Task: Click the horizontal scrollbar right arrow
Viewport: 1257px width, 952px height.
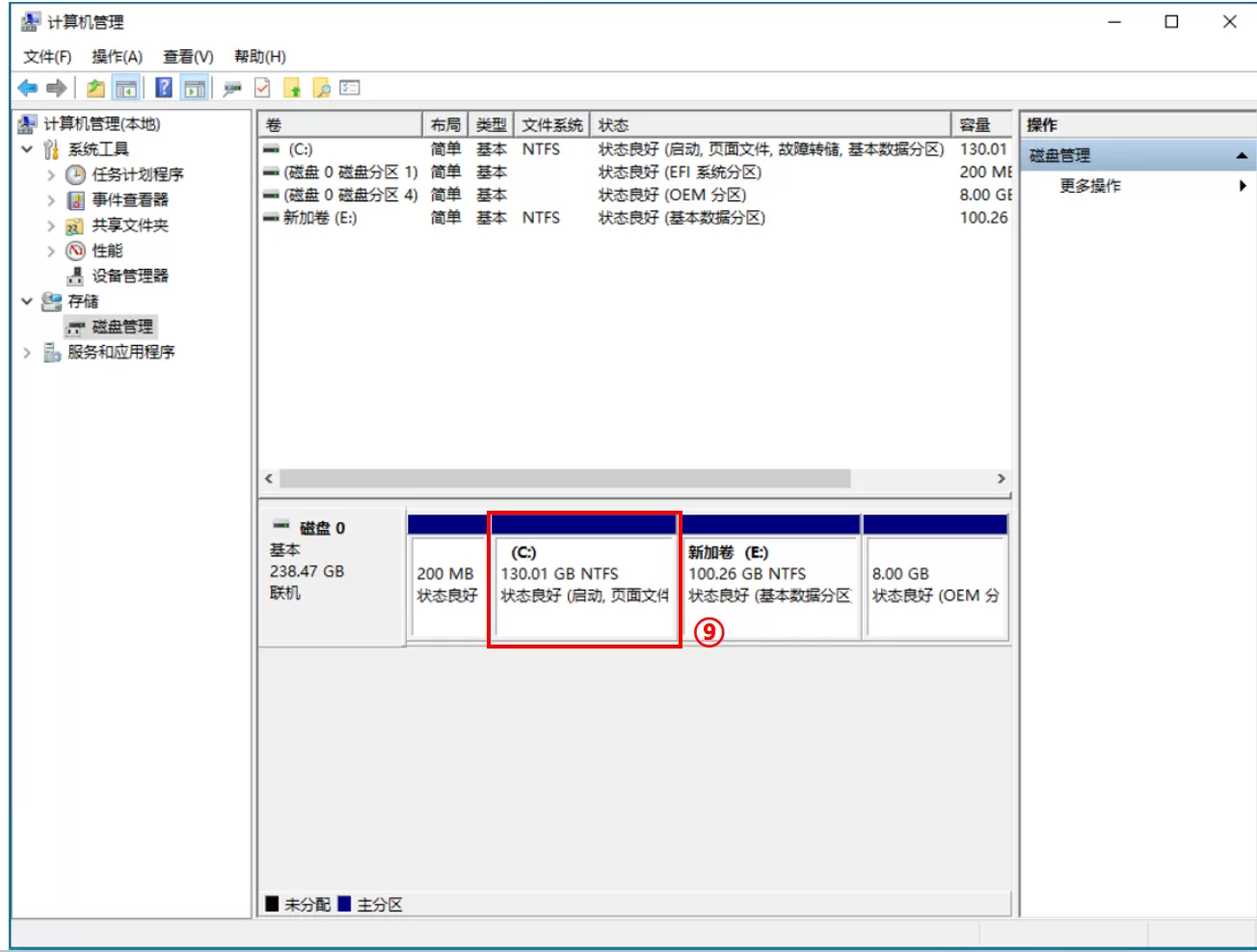Action: pos(1001,479)
